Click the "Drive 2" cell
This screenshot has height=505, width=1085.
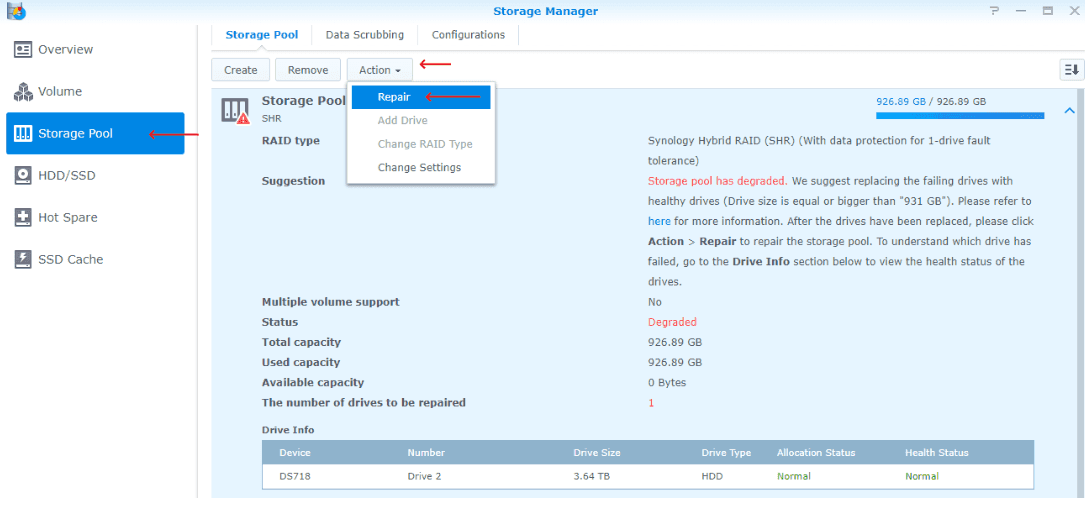(424, 476)
